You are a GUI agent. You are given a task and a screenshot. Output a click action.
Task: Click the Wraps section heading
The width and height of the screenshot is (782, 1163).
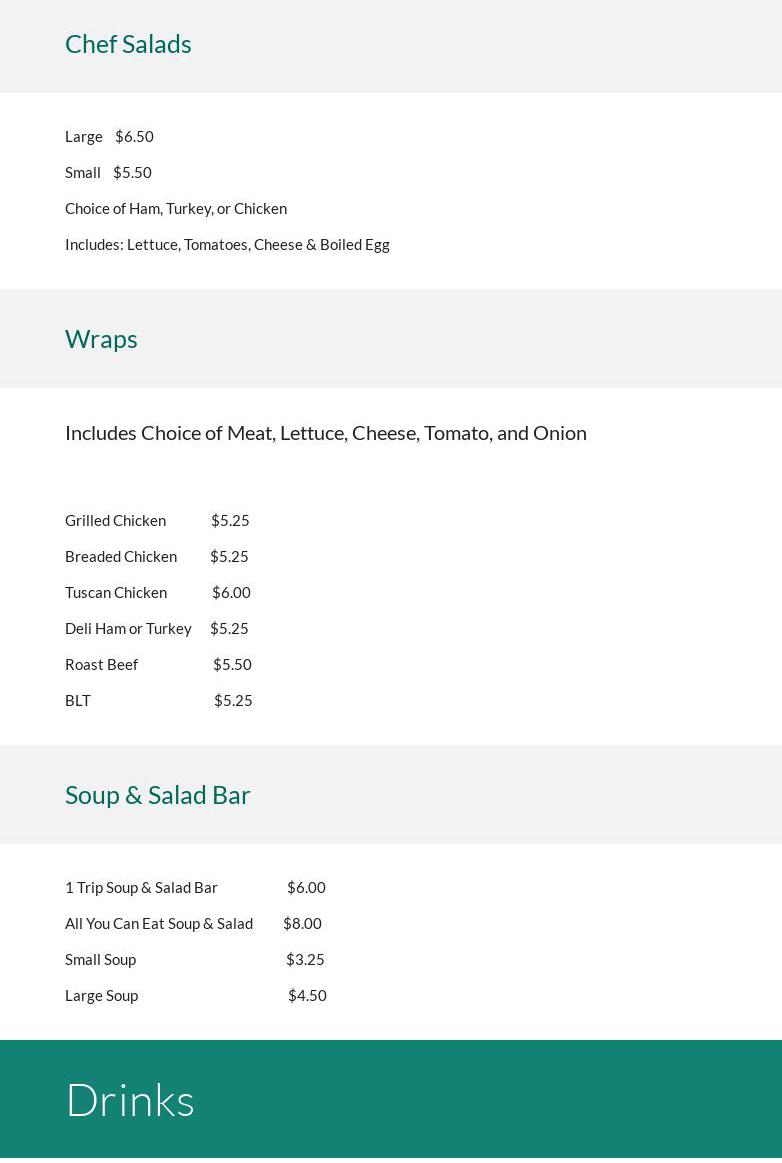click(101, 339)
